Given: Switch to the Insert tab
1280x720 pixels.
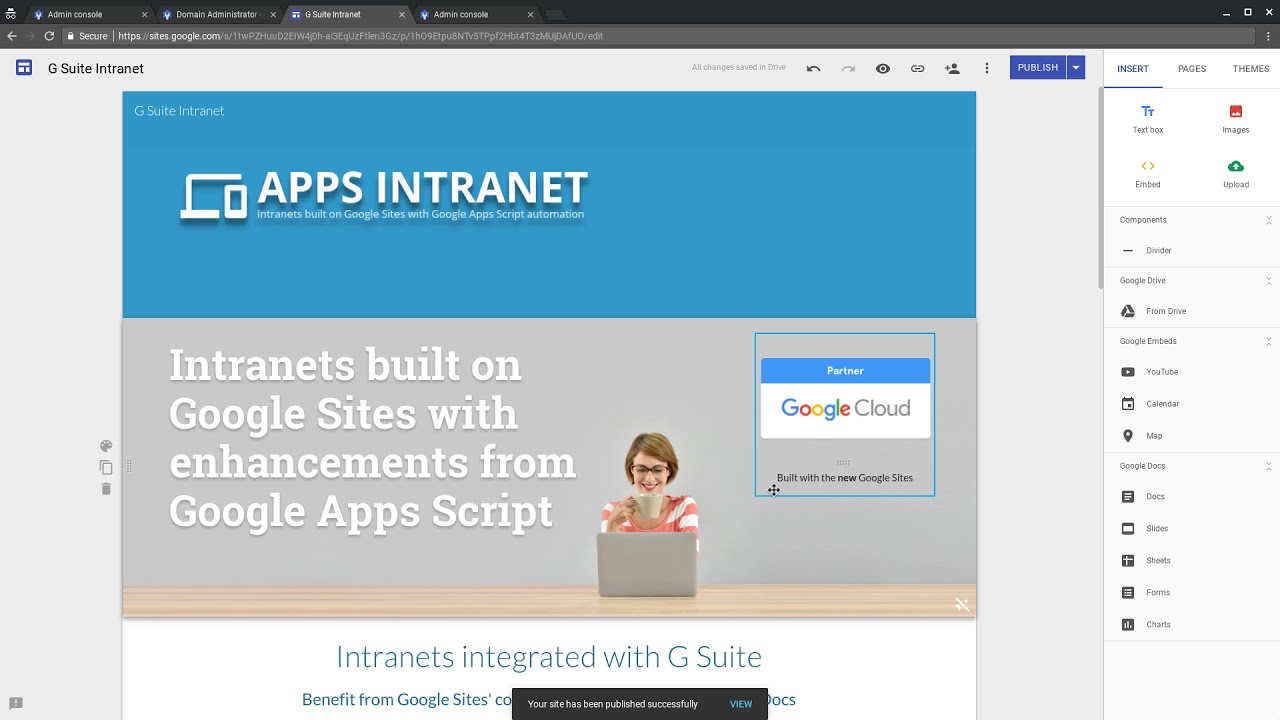Looking at the screenshot, I should (1133, 69).
